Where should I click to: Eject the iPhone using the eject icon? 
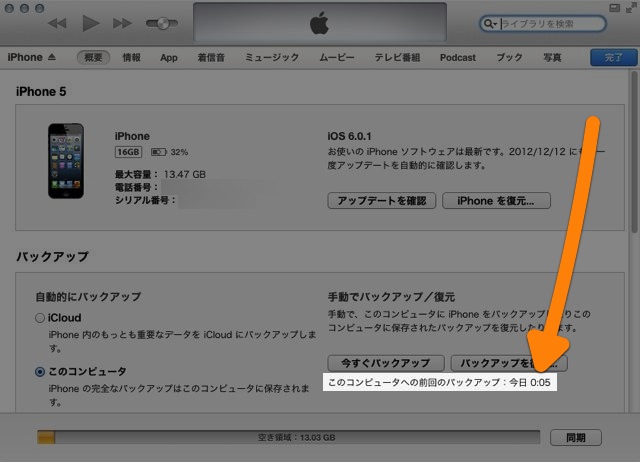point(51,57)
